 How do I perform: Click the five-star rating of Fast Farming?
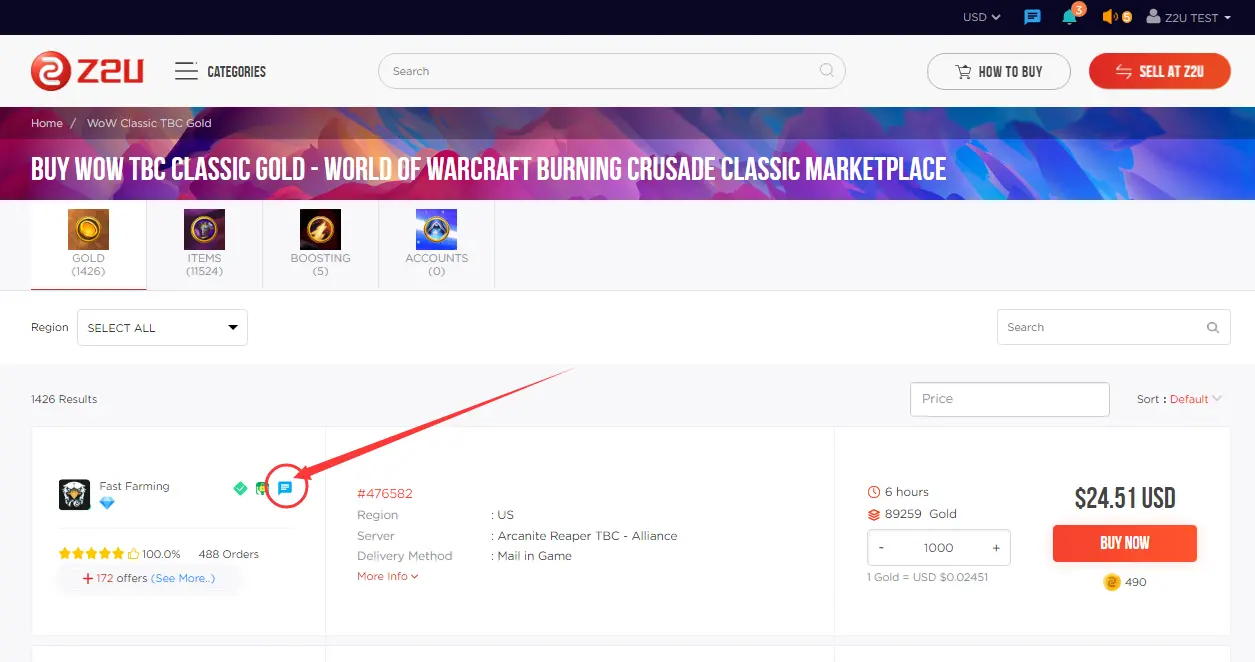tap(93, 554)
